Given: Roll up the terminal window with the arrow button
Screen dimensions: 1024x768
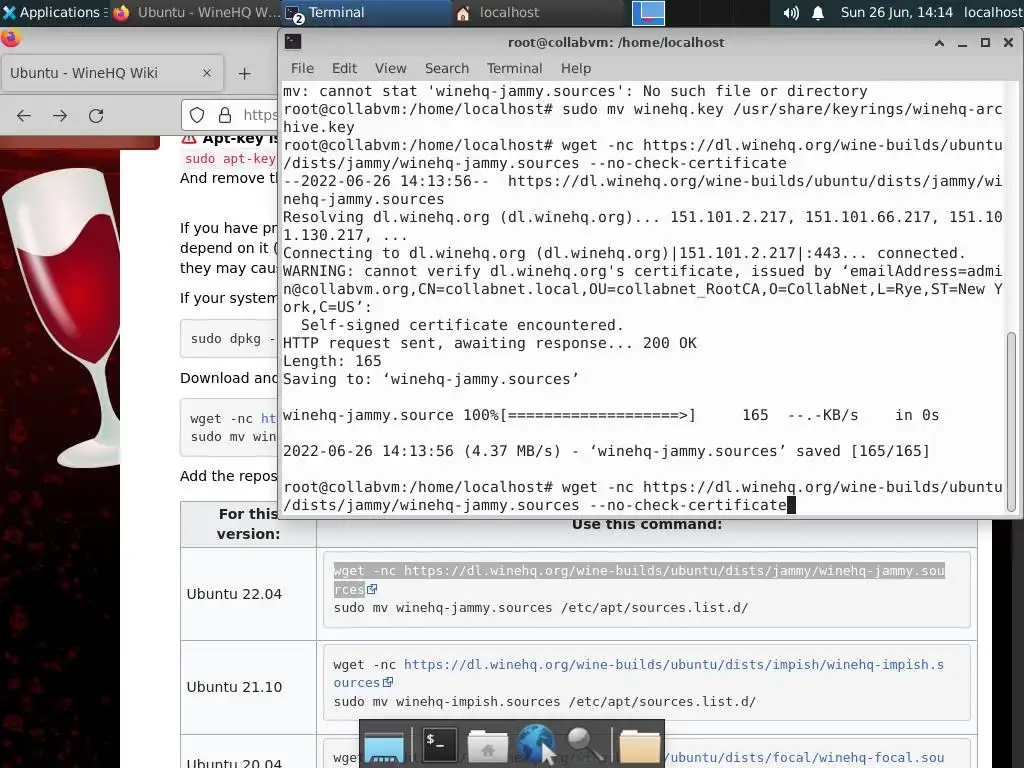Looking at the screenshot, I should pos(939,43).
